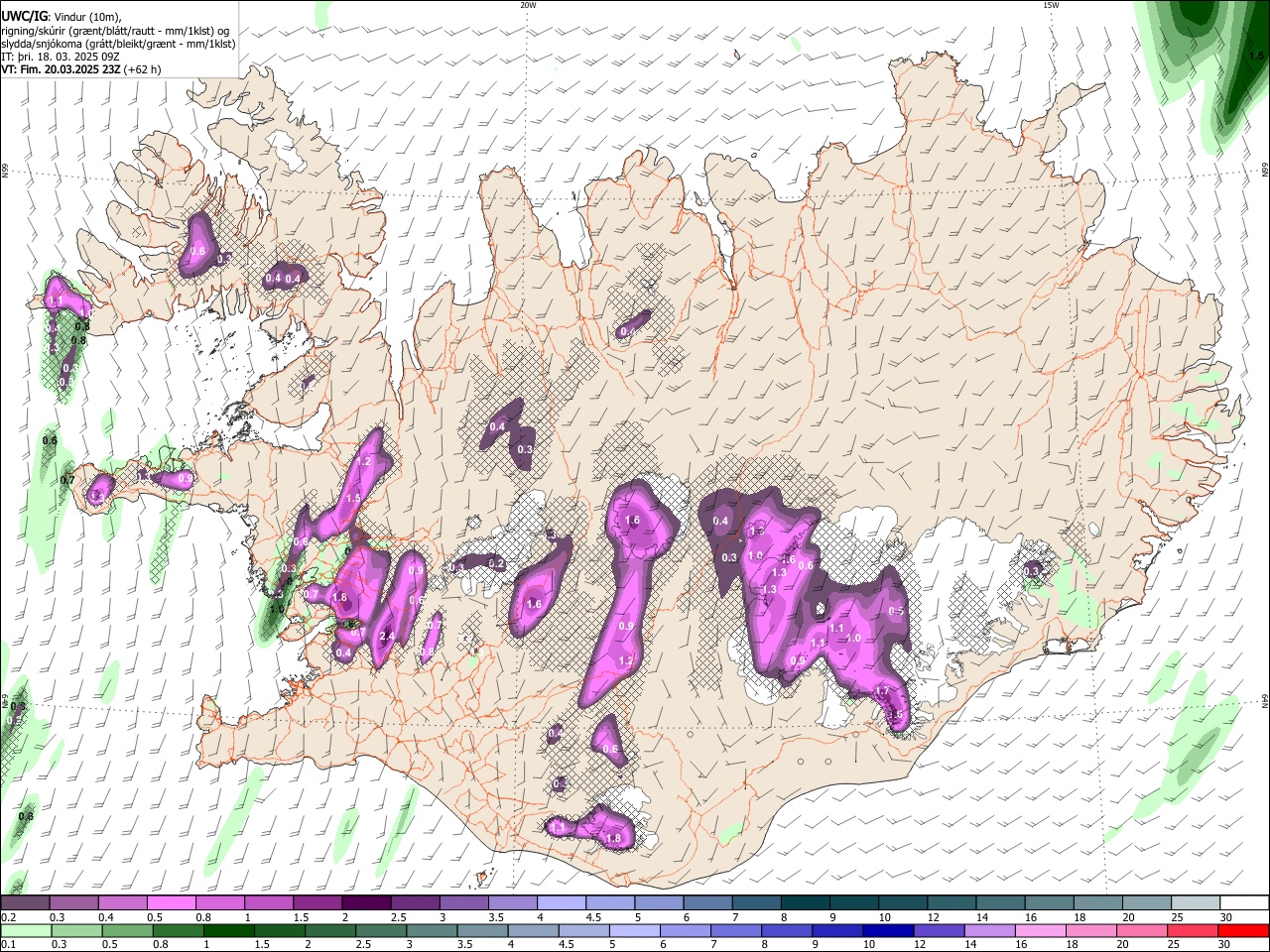
Task: Click the '15W' longitude label at top
Action: [1051, 5]
